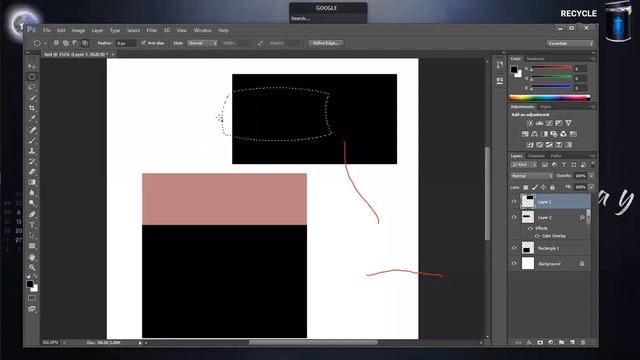Viewport: 640px width, 360px height.
Task: Select the Clone Stamp tool
Action: click(x=32, y=151)
